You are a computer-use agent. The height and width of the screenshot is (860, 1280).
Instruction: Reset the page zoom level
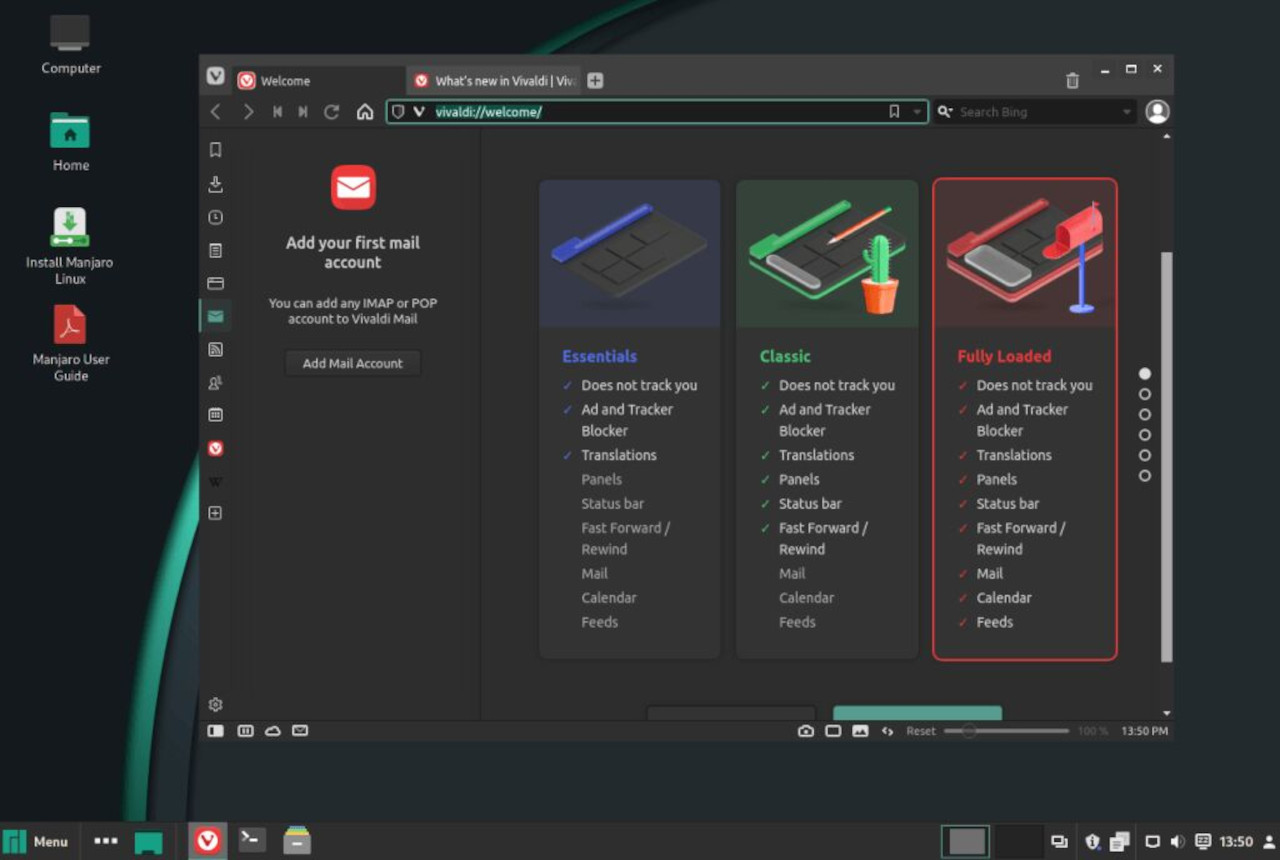click(919, 731)
